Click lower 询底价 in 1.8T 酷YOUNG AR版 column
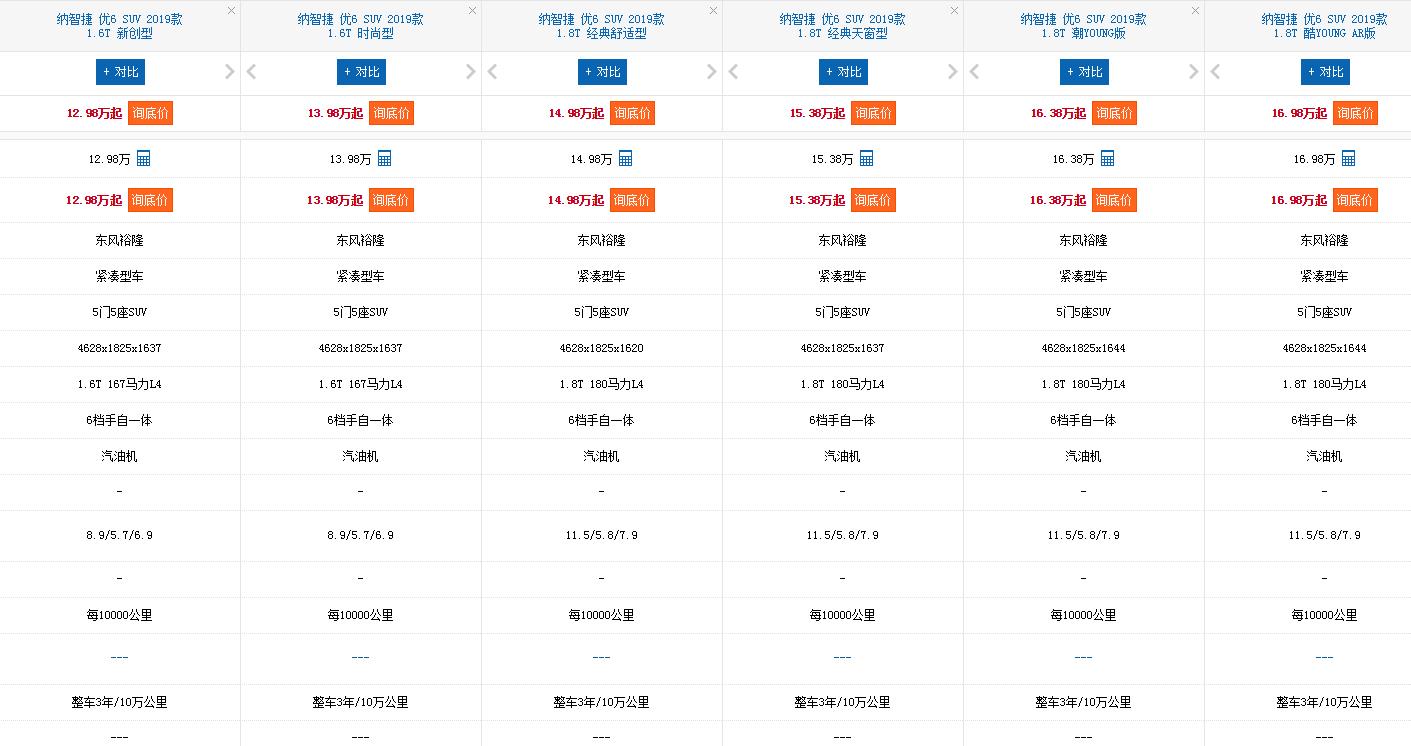Screen dimensions: 1411x746 coord(1355,200)
